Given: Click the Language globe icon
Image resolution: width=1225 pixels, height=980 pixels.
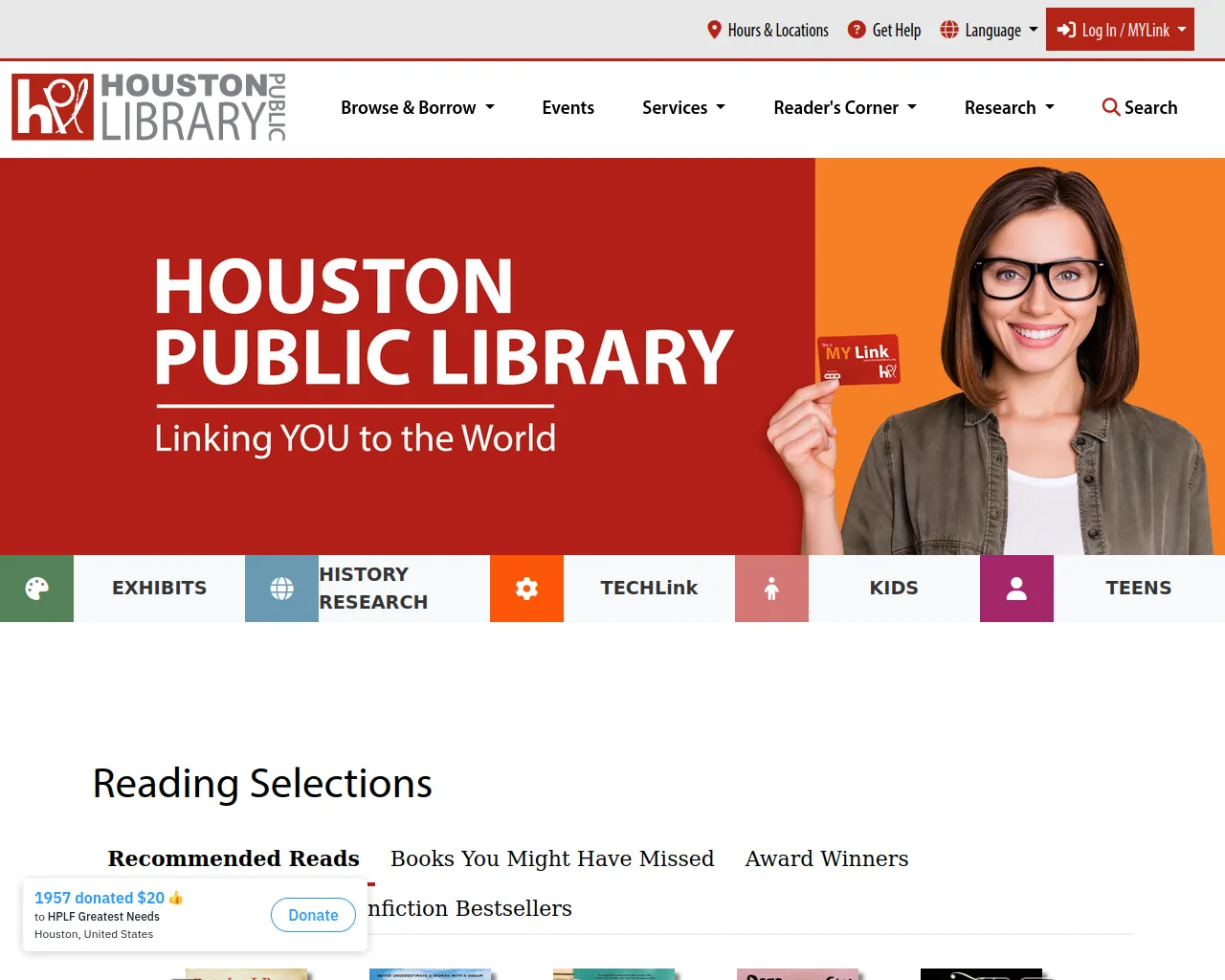Looking at the screenshot, I should [949, 30].
